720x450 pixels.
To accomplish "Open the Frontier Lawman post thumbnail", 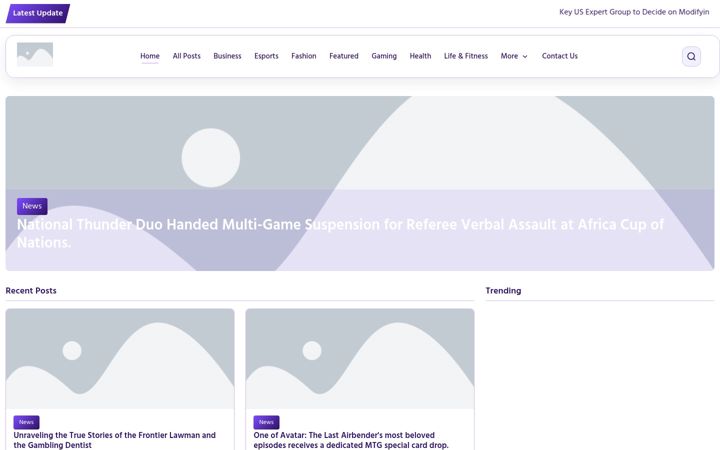I will (x=120, y=359).
